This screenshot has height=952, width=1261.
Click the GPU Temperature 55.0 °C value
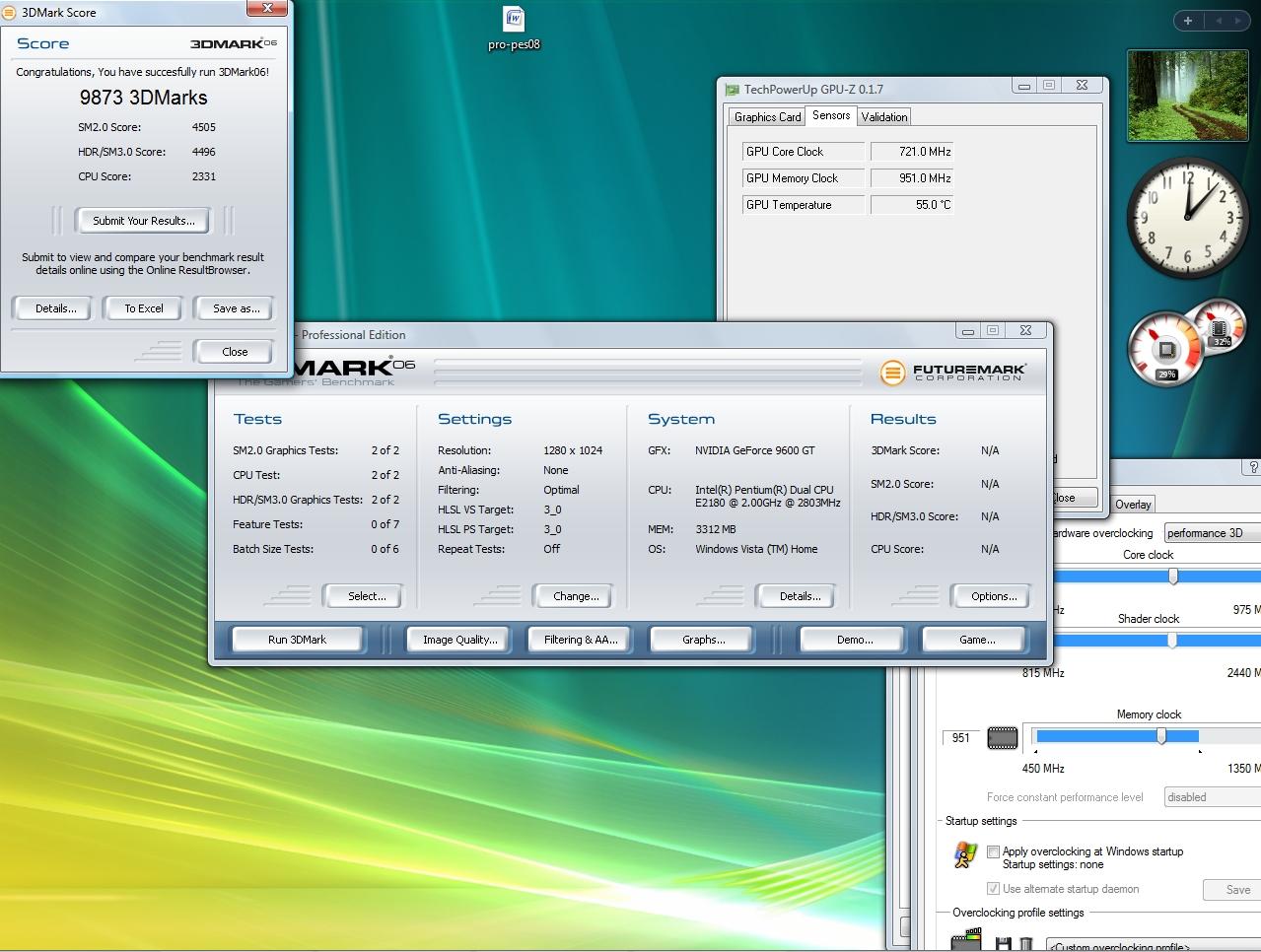click(x=912, y=205)
